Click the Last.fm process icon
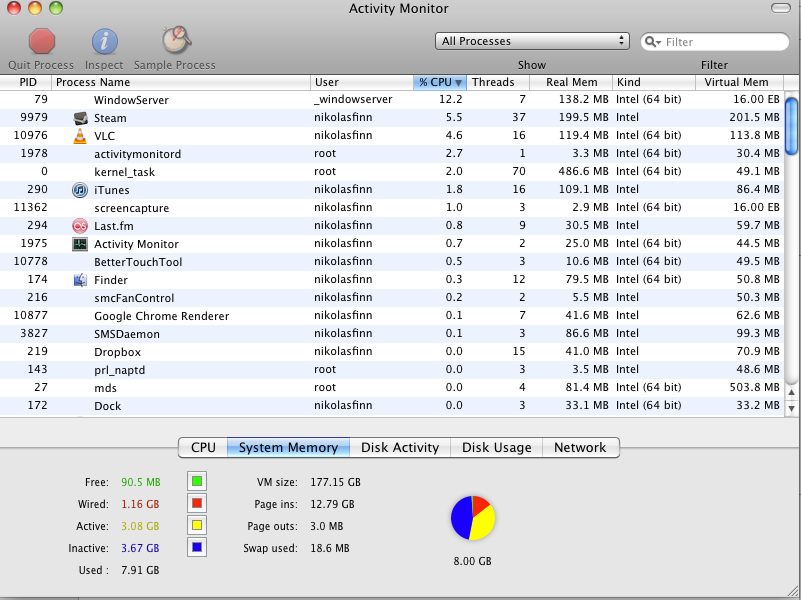Screen dimensions: 801x600 80,226
